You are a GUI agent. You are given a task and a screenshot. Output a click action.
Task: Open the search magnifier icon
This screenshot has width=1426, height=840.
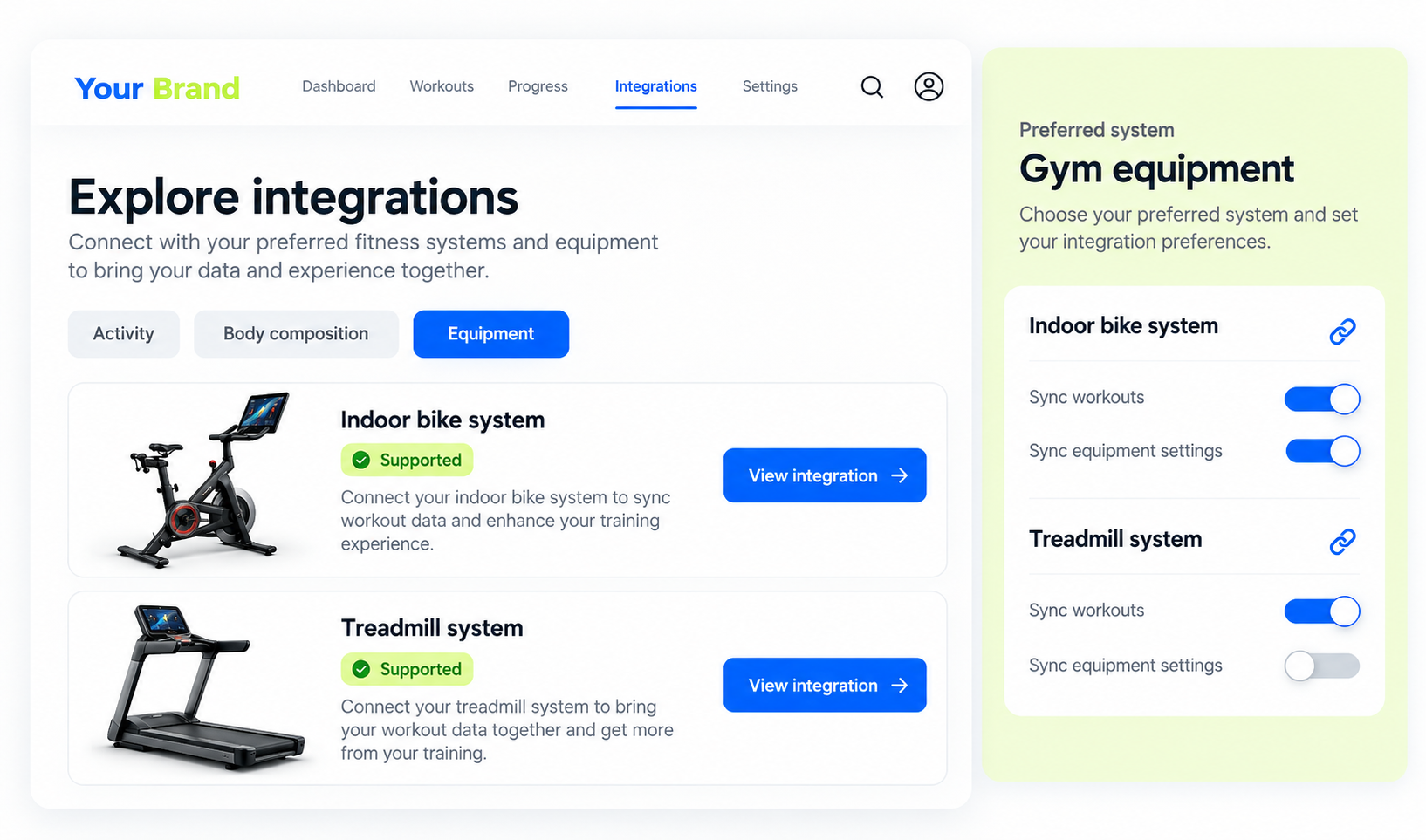pyautogui.click(x=872, y=86)
